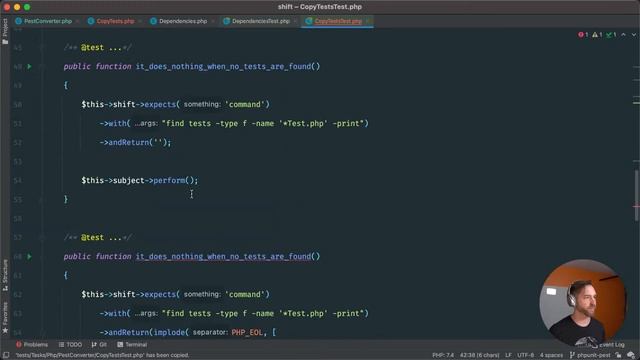Open the Terminal tool window
The width and height of the screenshot is (640, 360).
pyautogui.click(x=132, y=344)
